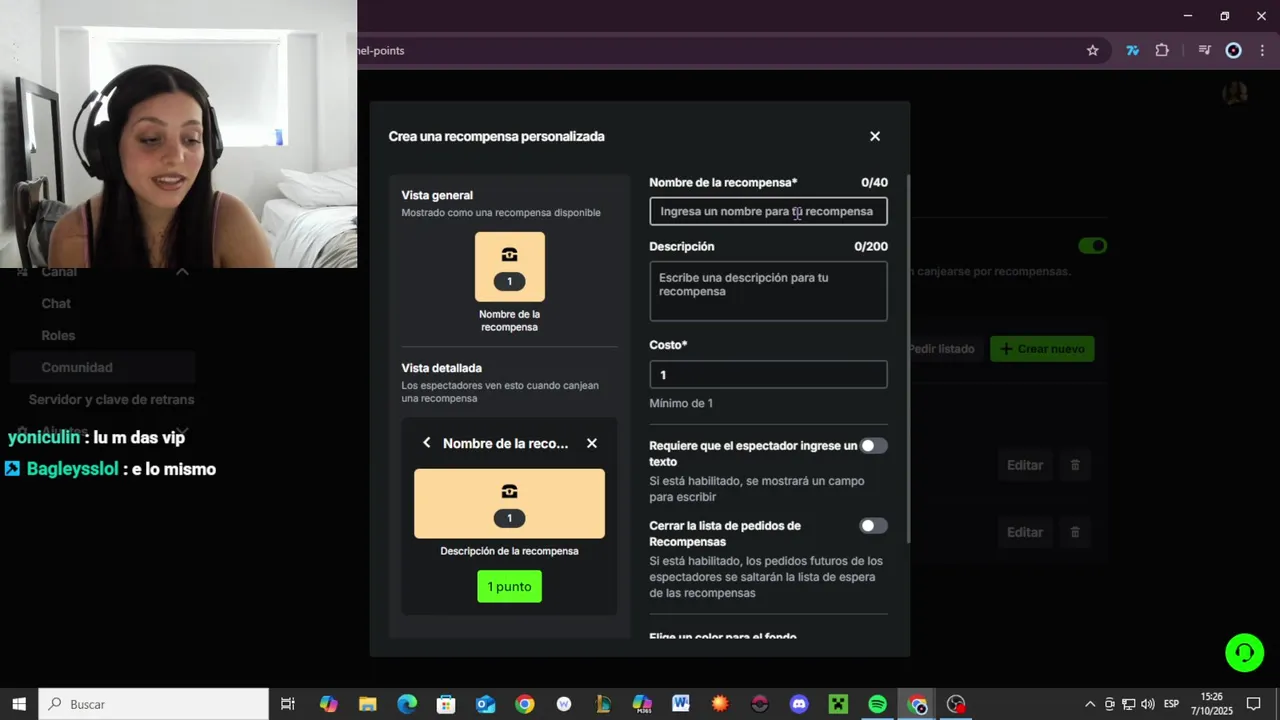Click the X in the detailed preview

(x=592, y=443)
